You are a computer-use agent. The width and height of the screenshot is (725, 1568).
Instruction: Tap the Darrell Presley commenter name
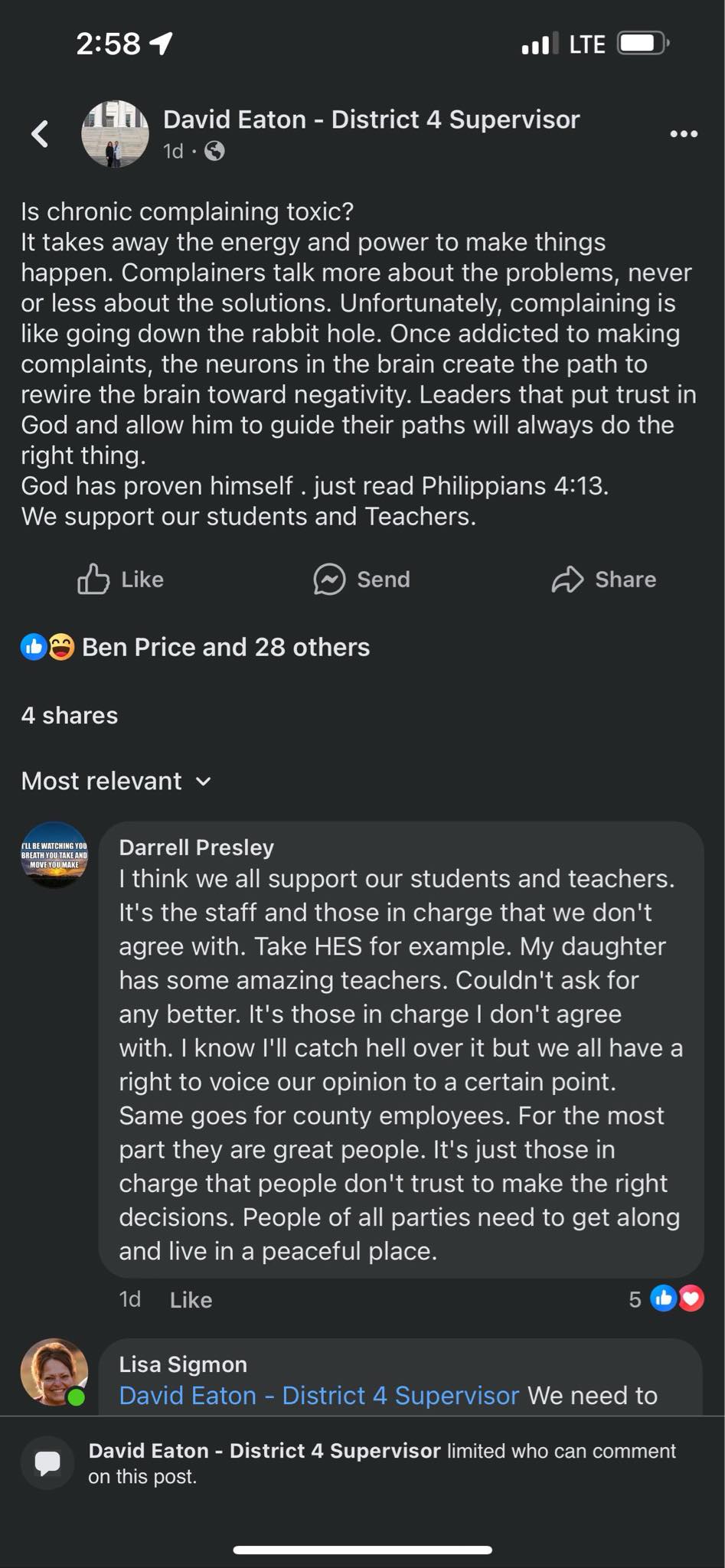[196, 848]
